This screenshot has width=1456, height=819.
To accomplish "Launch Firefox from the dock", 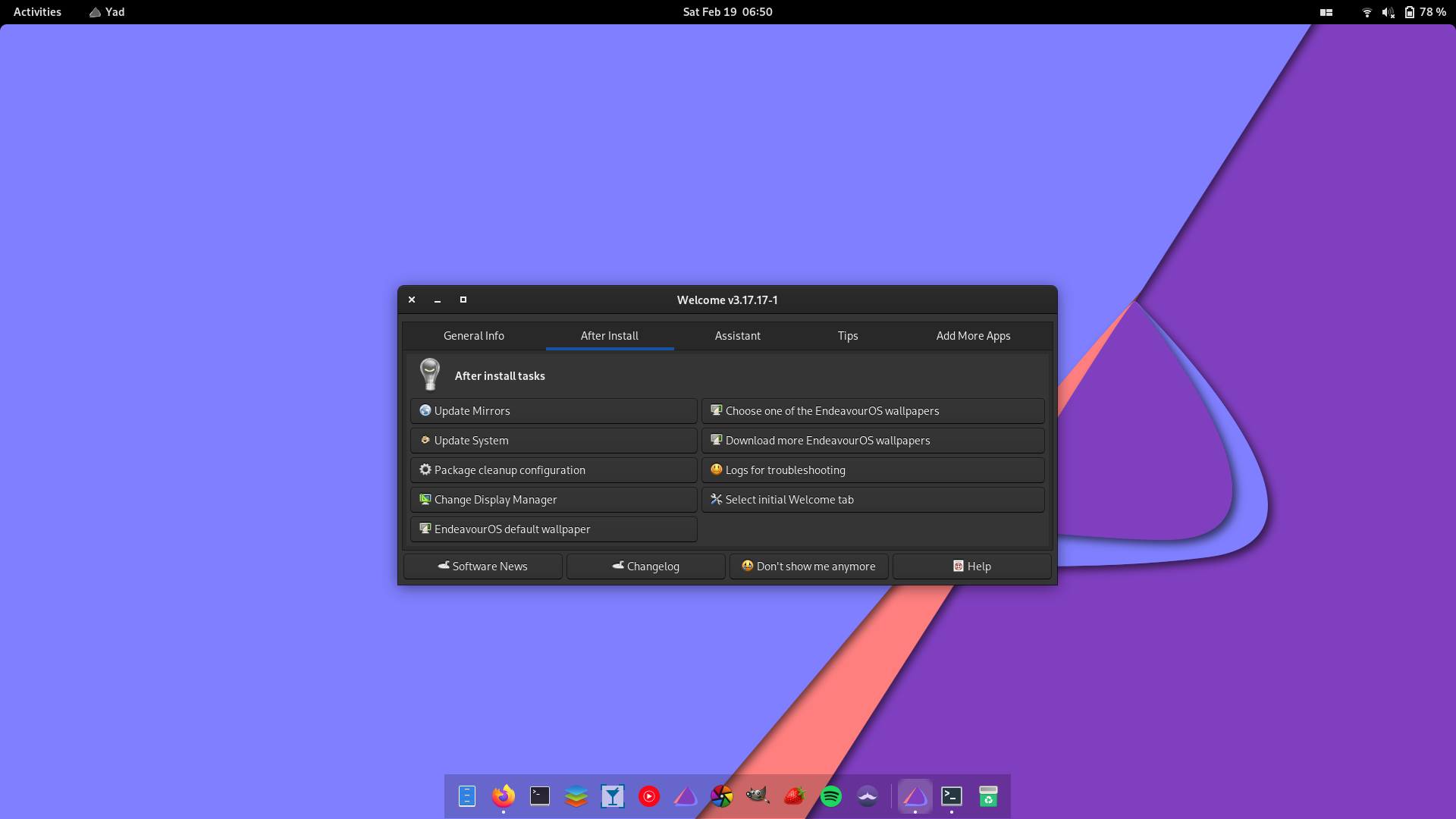I will point(503,796).
